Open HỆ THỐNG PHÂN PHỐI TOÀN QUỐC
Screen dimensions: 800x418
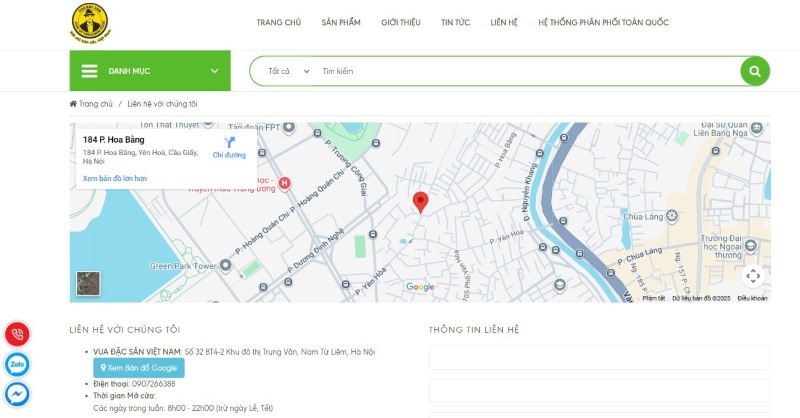tap(603, 22)
